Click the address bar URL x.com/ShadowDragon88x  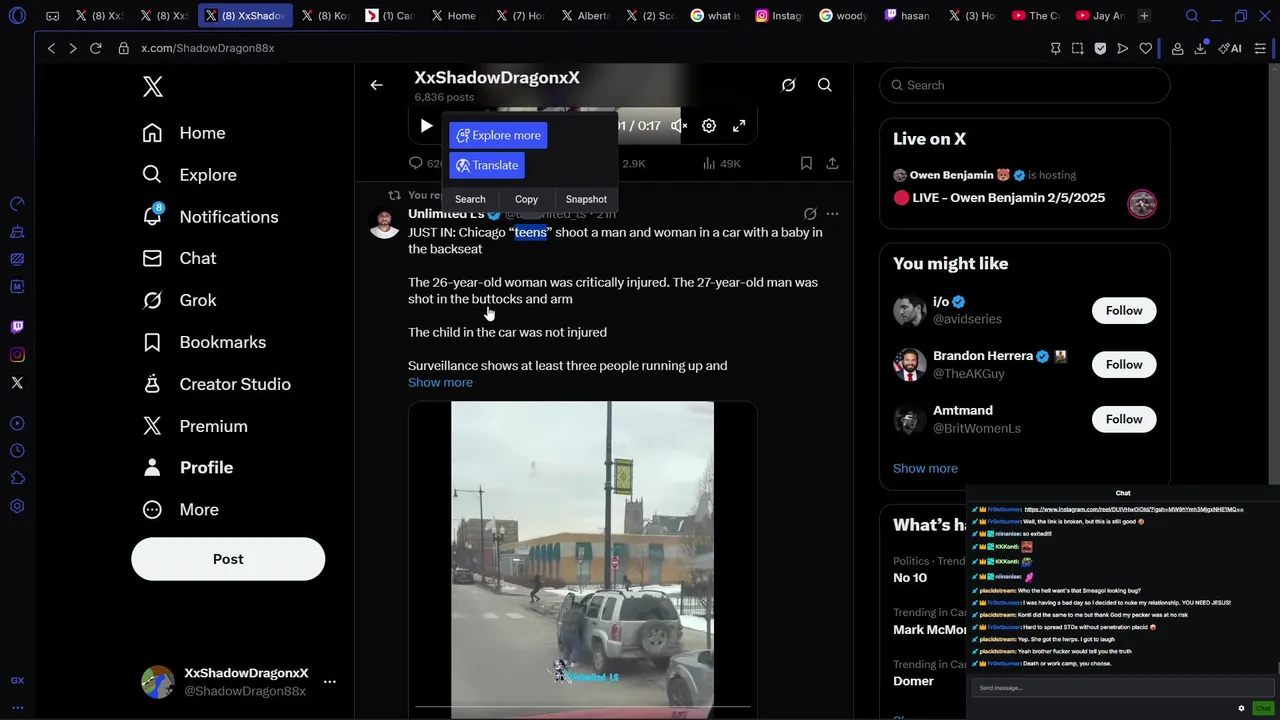(x=208, y=48)
